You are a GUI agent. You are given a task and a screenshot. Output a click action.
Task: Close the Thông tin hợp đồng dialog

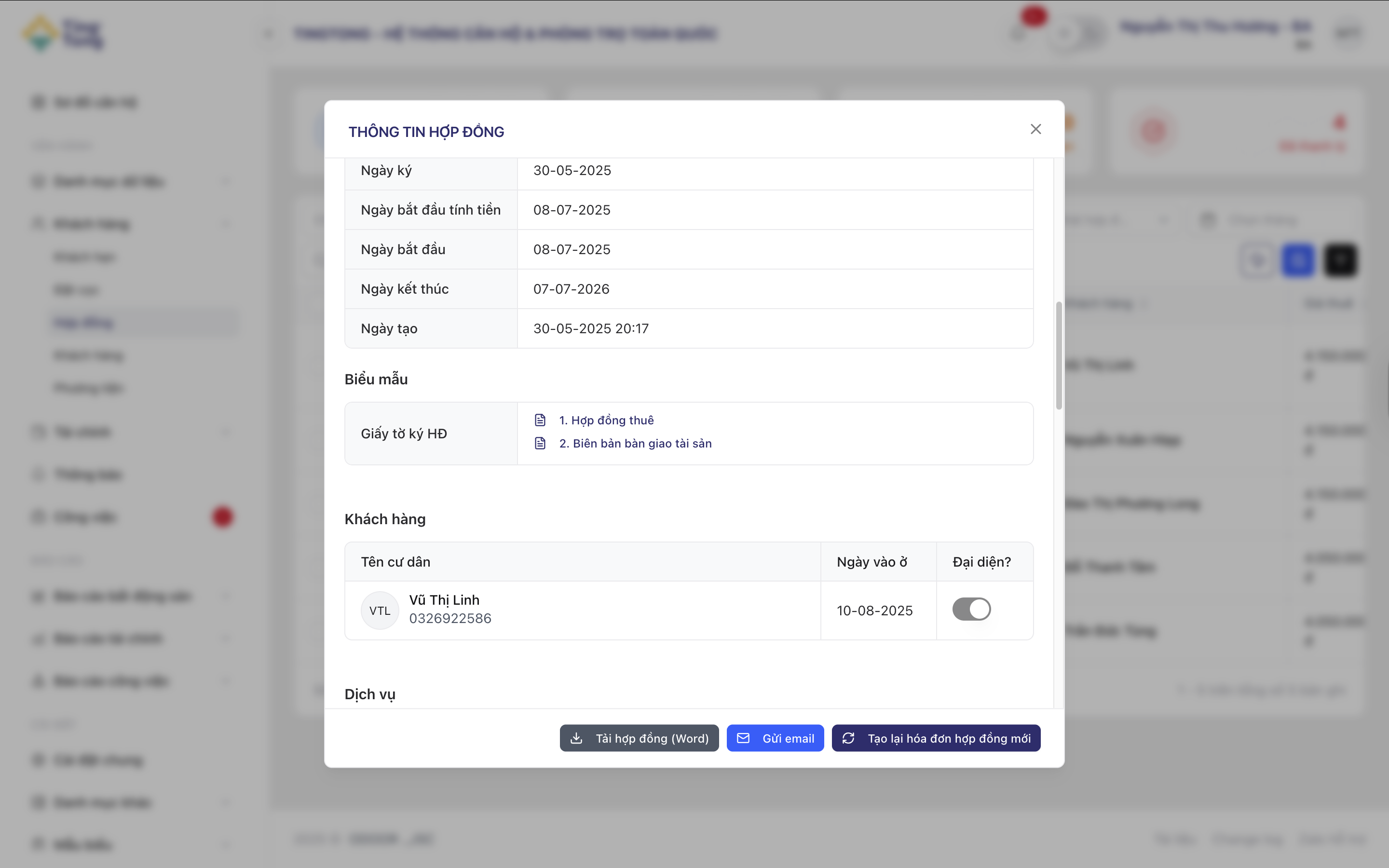coord(1035,129)
